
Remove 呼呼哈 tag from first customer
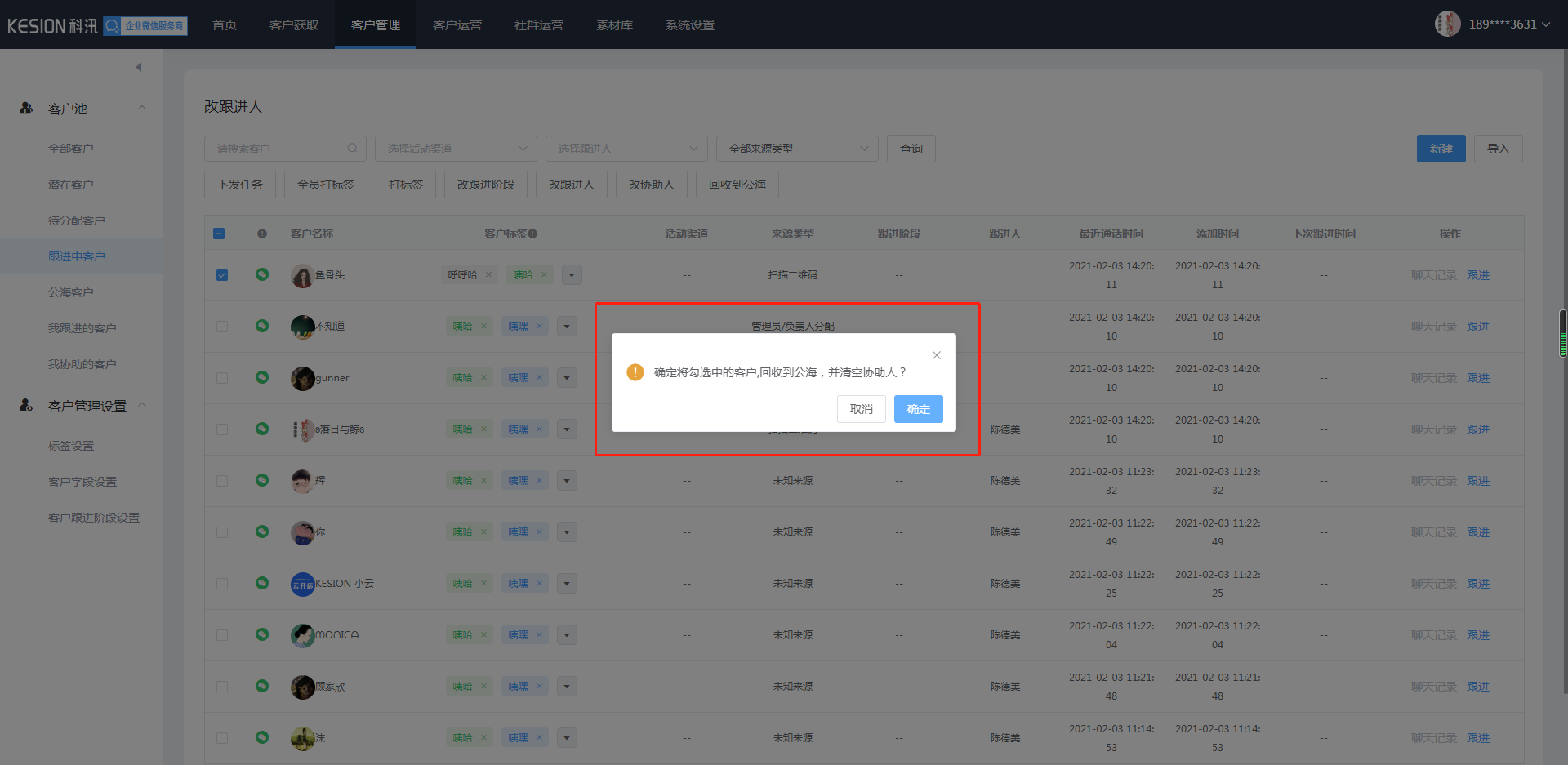(488, 275)
